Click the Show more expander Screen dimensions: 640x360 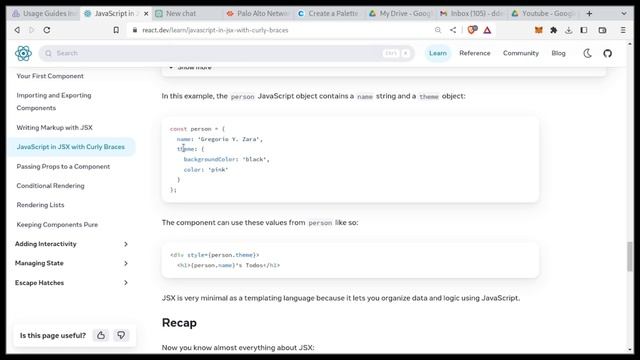click(191, 67)
